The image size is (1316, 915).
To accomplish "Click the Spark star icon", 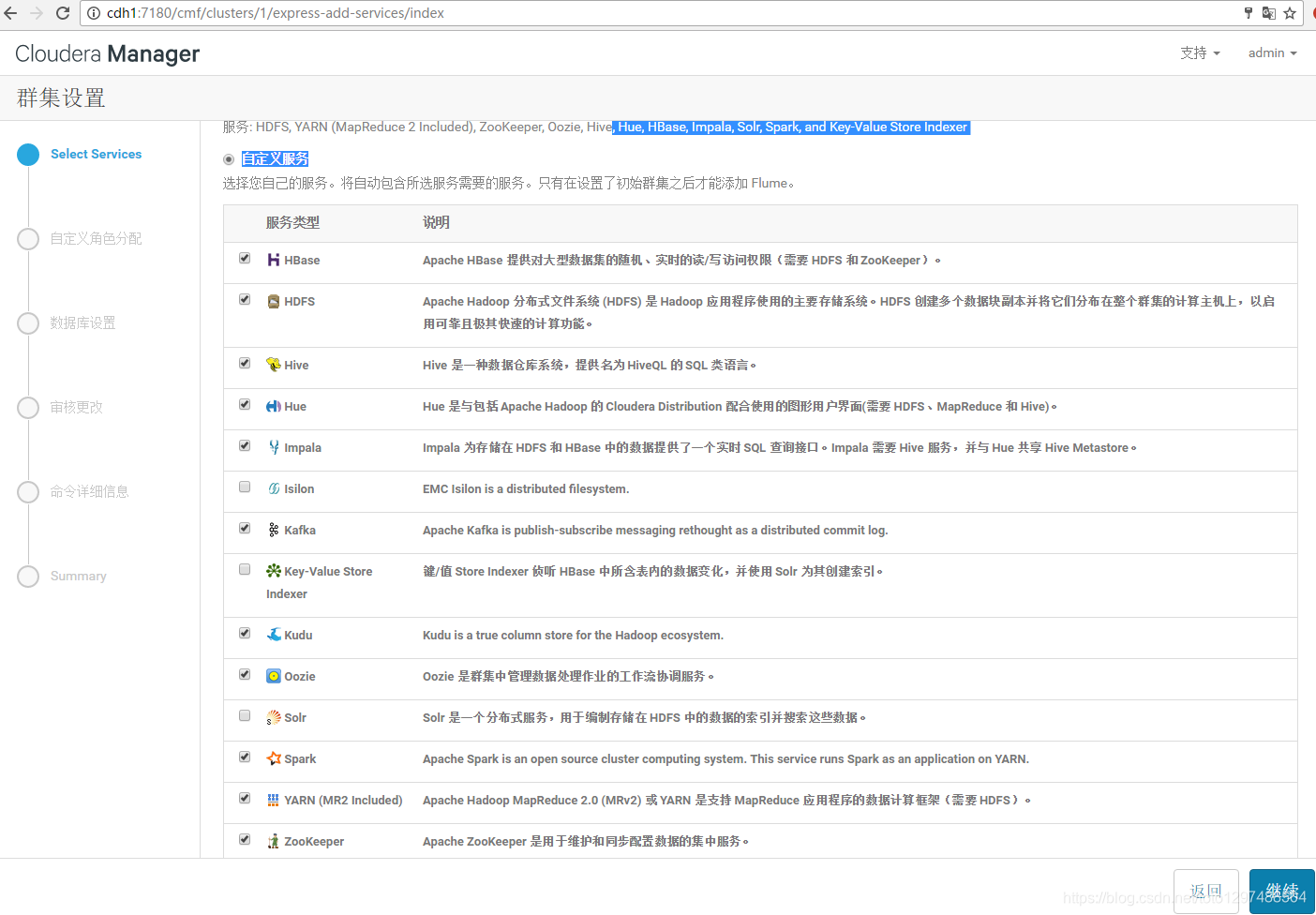I will [274, 758].
